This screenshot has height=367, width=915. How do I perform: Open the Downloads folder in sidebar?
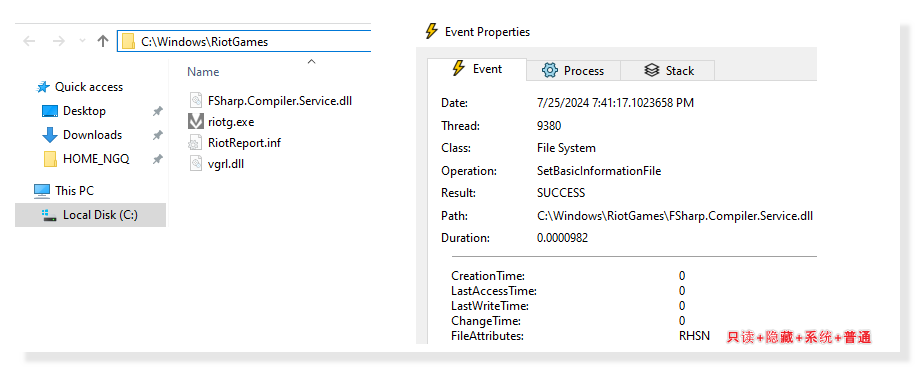[x=82, y=135]
